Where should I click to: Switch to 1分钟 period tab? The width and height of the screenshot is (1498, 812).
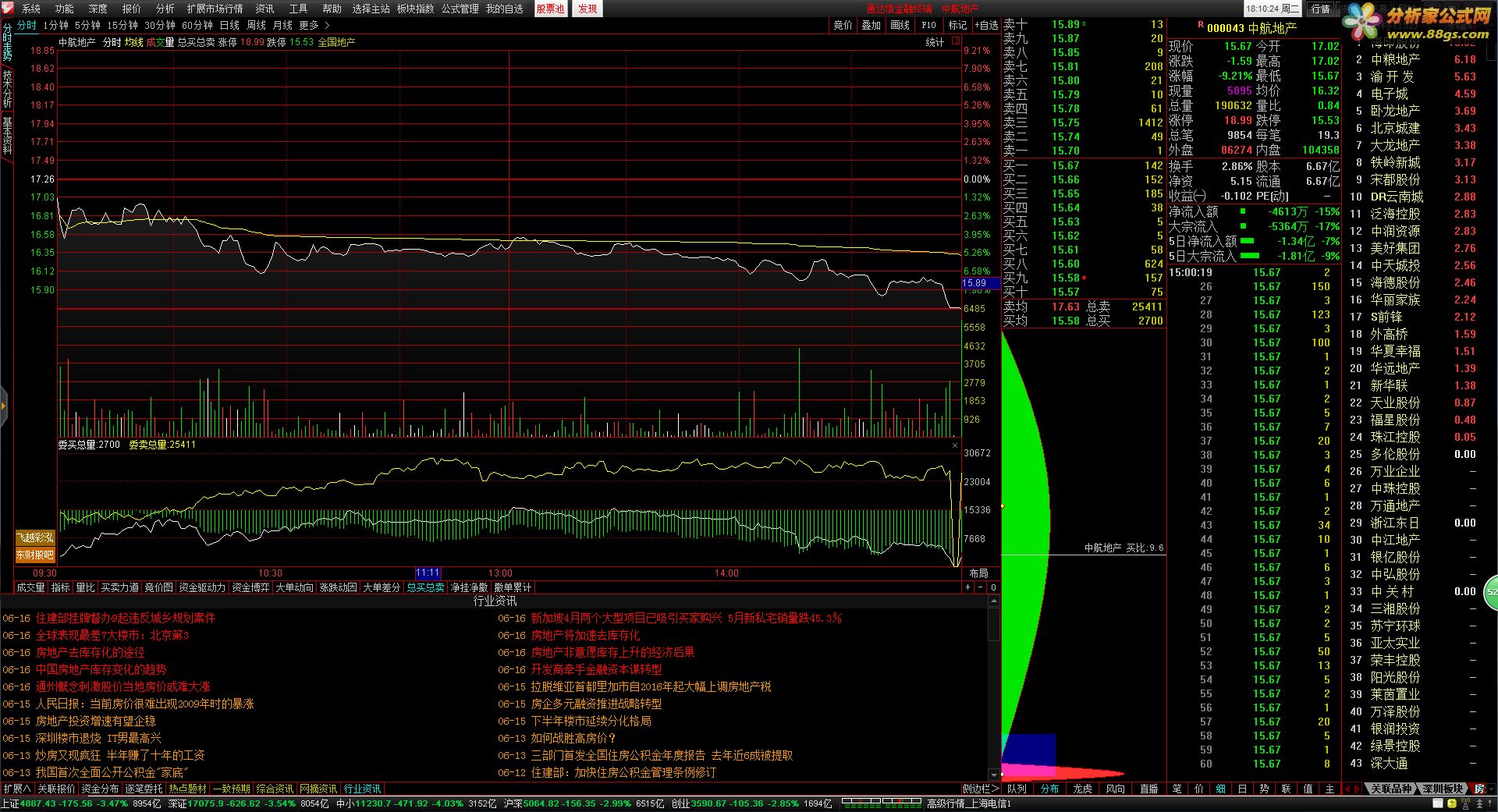point(56,25)
